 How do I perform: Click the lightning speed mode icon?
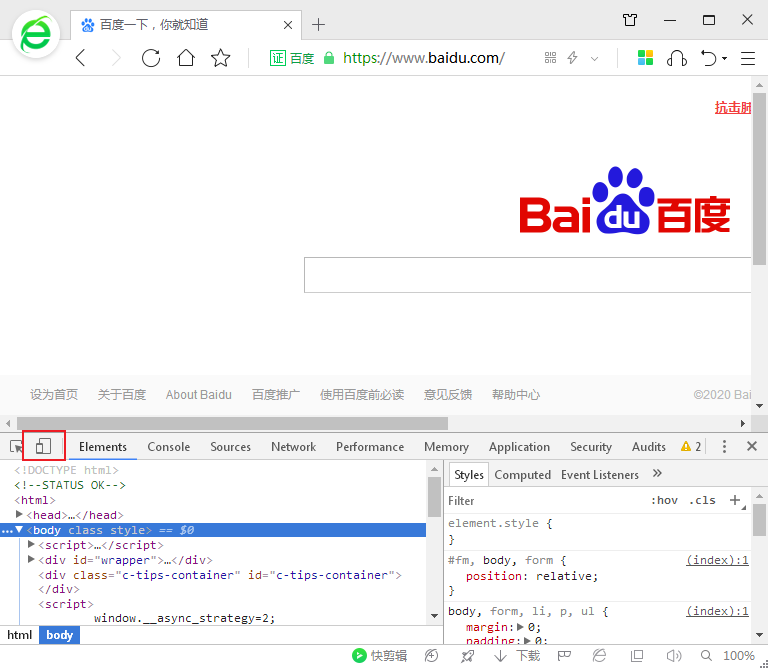[572, 58]
